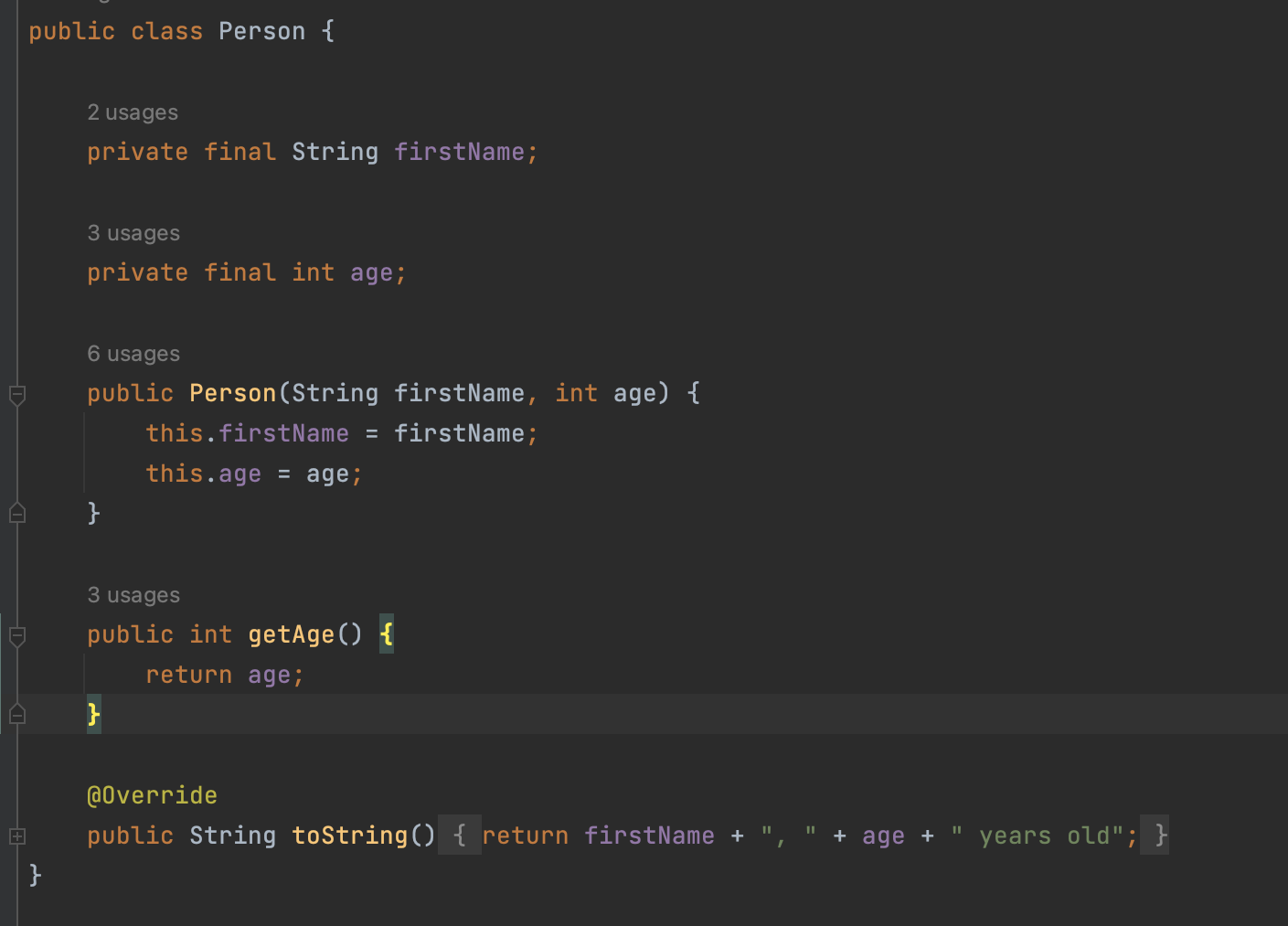The height and width of the screenshot is (926, 1288).
Task: Click the final closing brace of the class
Action: pyautogui.click(x=36, y=875)
